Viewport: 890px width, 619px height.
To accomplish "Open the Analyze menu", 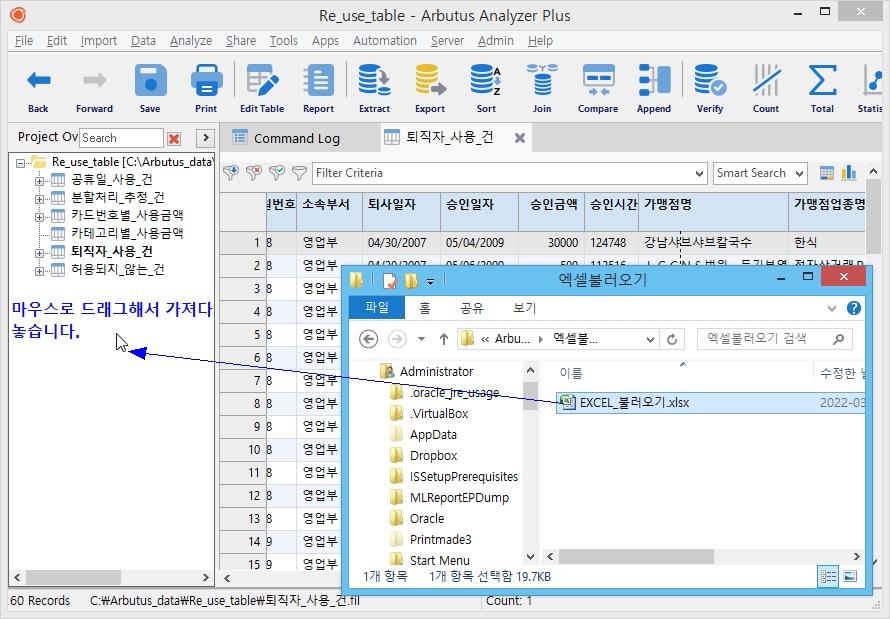I will pos(191,41).
